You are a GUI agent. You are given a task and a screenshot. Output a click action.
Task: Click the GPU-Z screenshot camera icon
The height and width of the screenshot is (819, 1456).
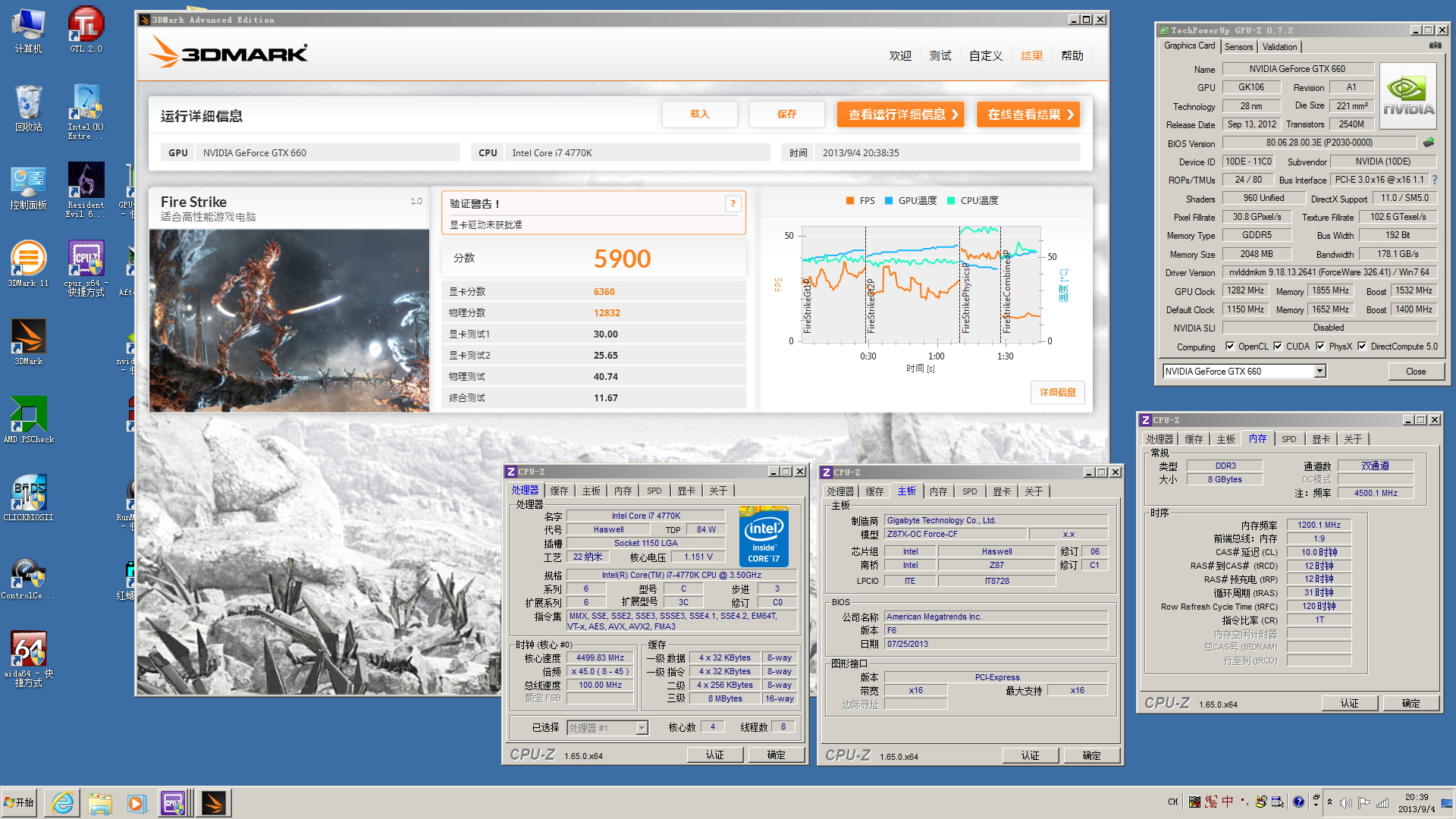pos(1435,45)
